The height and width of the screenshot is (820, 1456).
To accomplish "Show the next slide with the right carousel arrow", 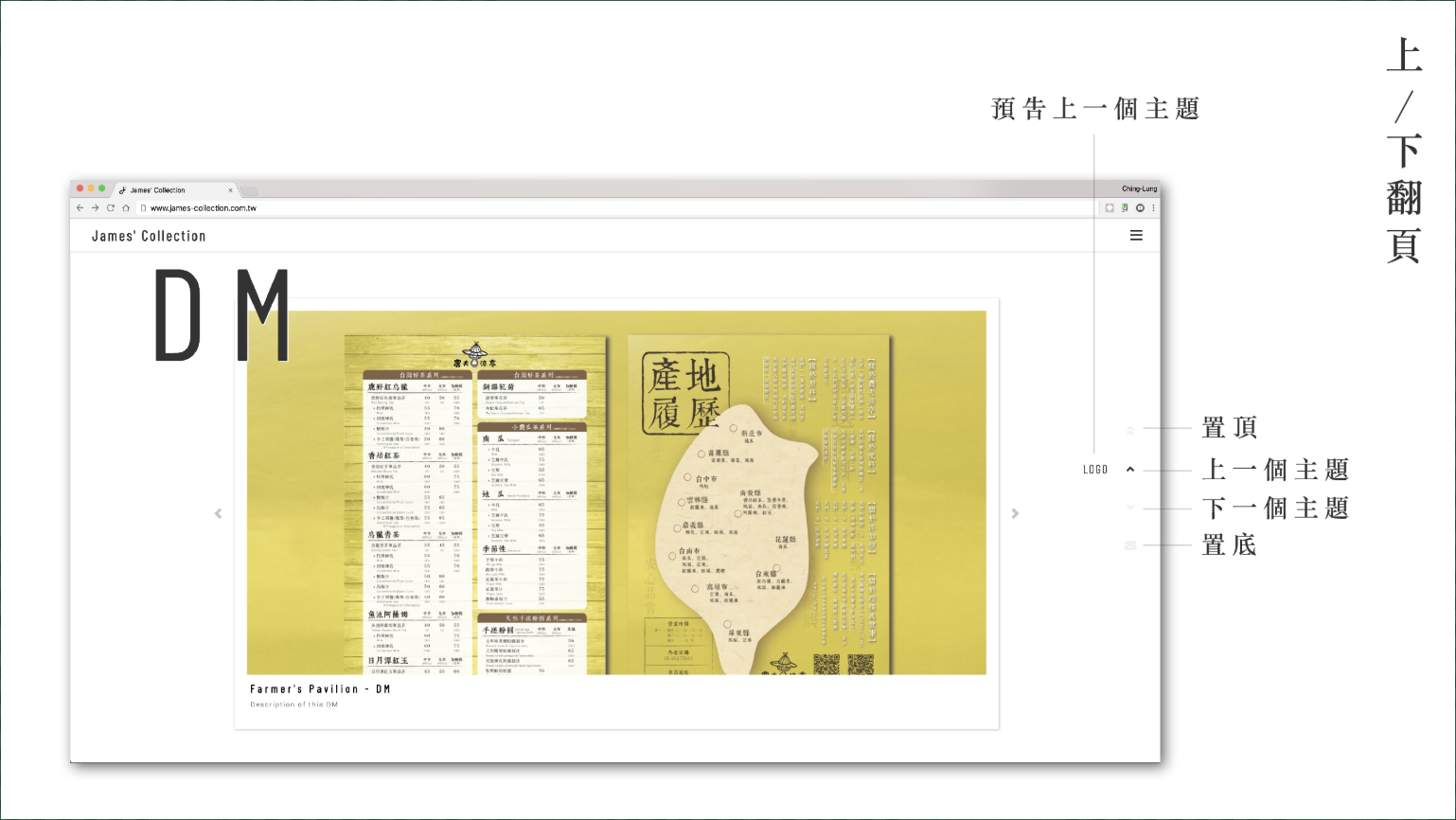I will tap(1015, 513).
